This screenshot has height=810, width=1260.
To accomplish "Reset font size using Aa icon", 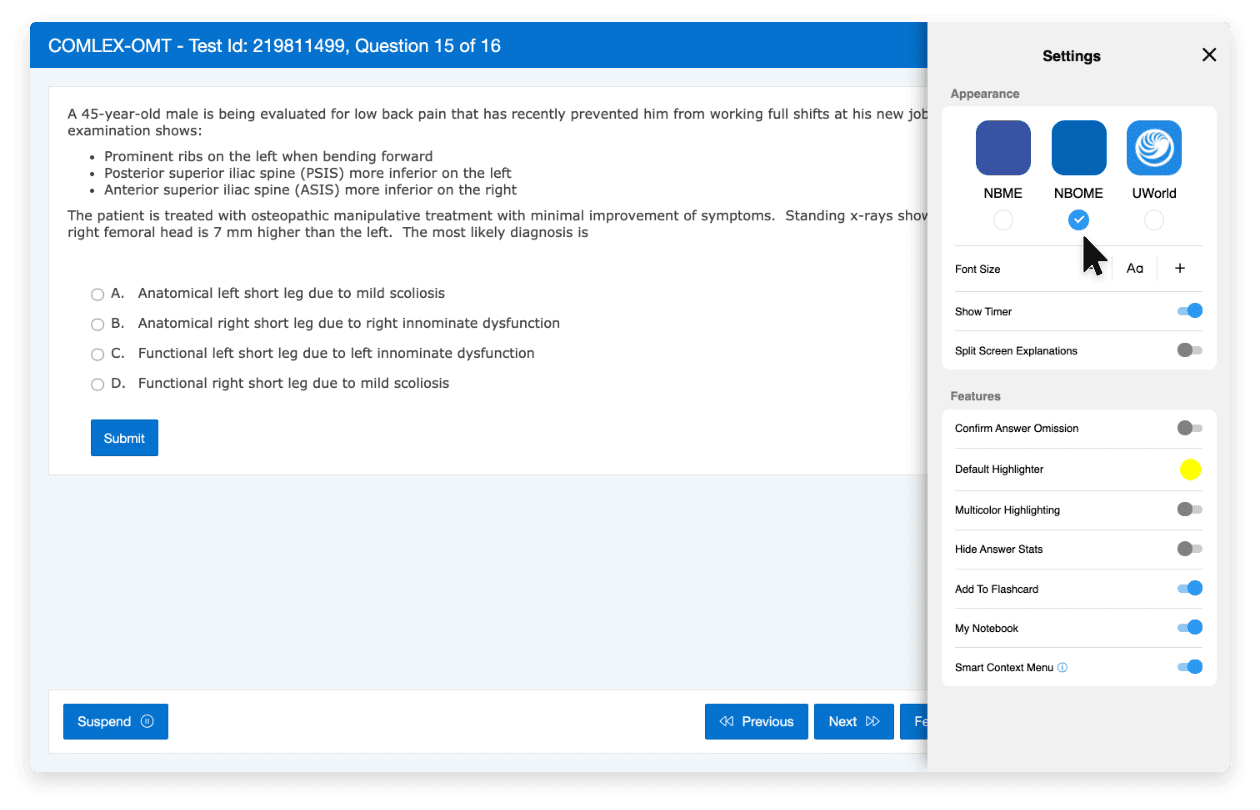I will 1135,268.
